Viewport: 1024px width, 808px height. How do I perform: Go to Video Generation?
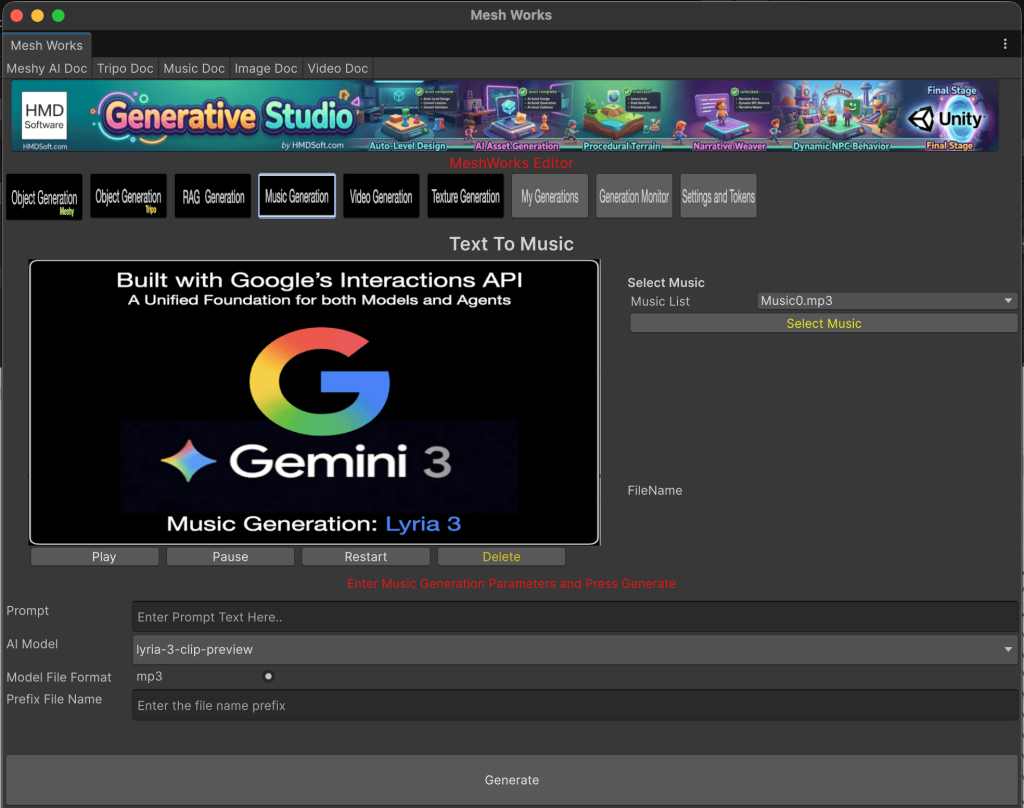click(x=381, y=197)
